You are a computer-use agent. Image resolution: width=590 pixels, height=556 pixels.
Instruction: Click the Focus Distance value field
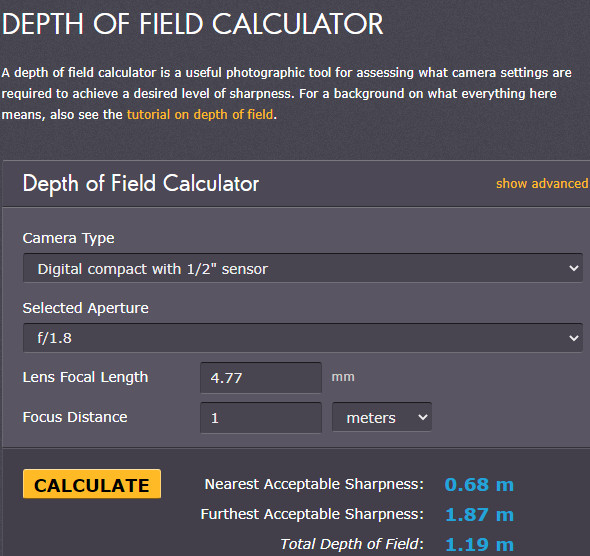(261, 418)
